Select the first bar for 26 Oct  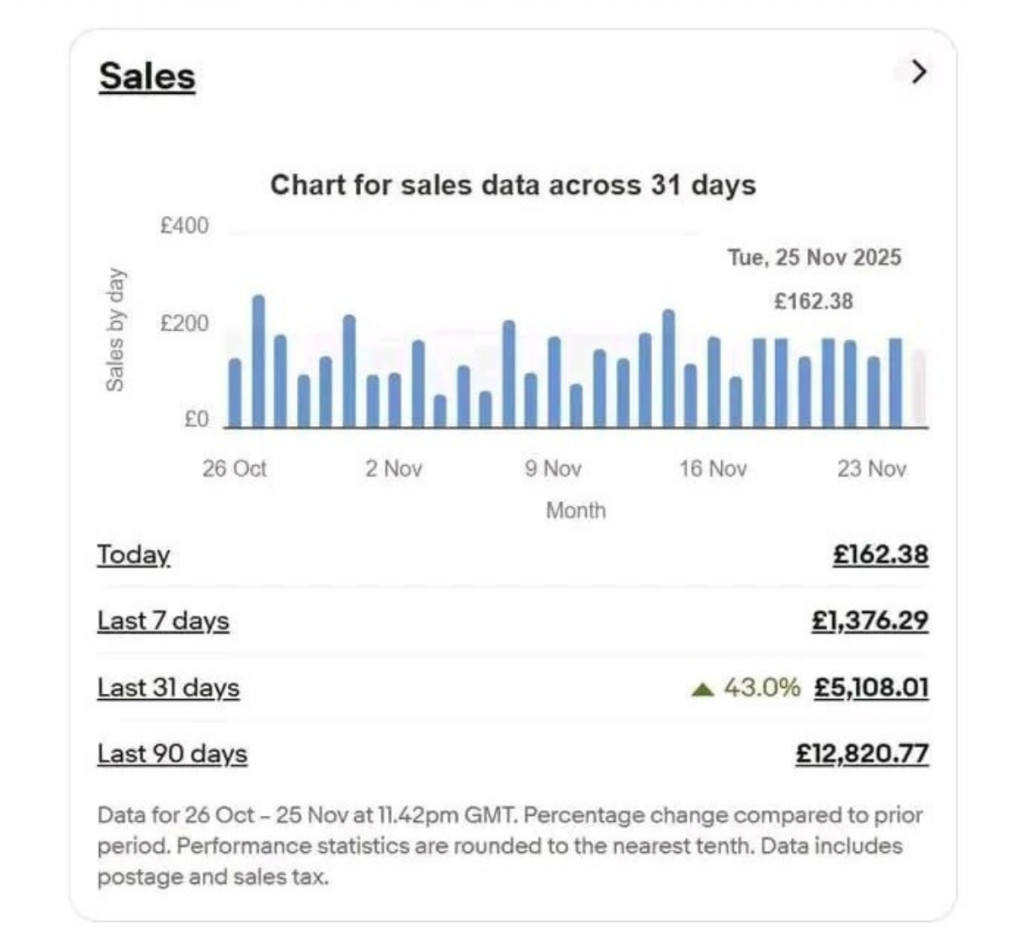[235, 394]
